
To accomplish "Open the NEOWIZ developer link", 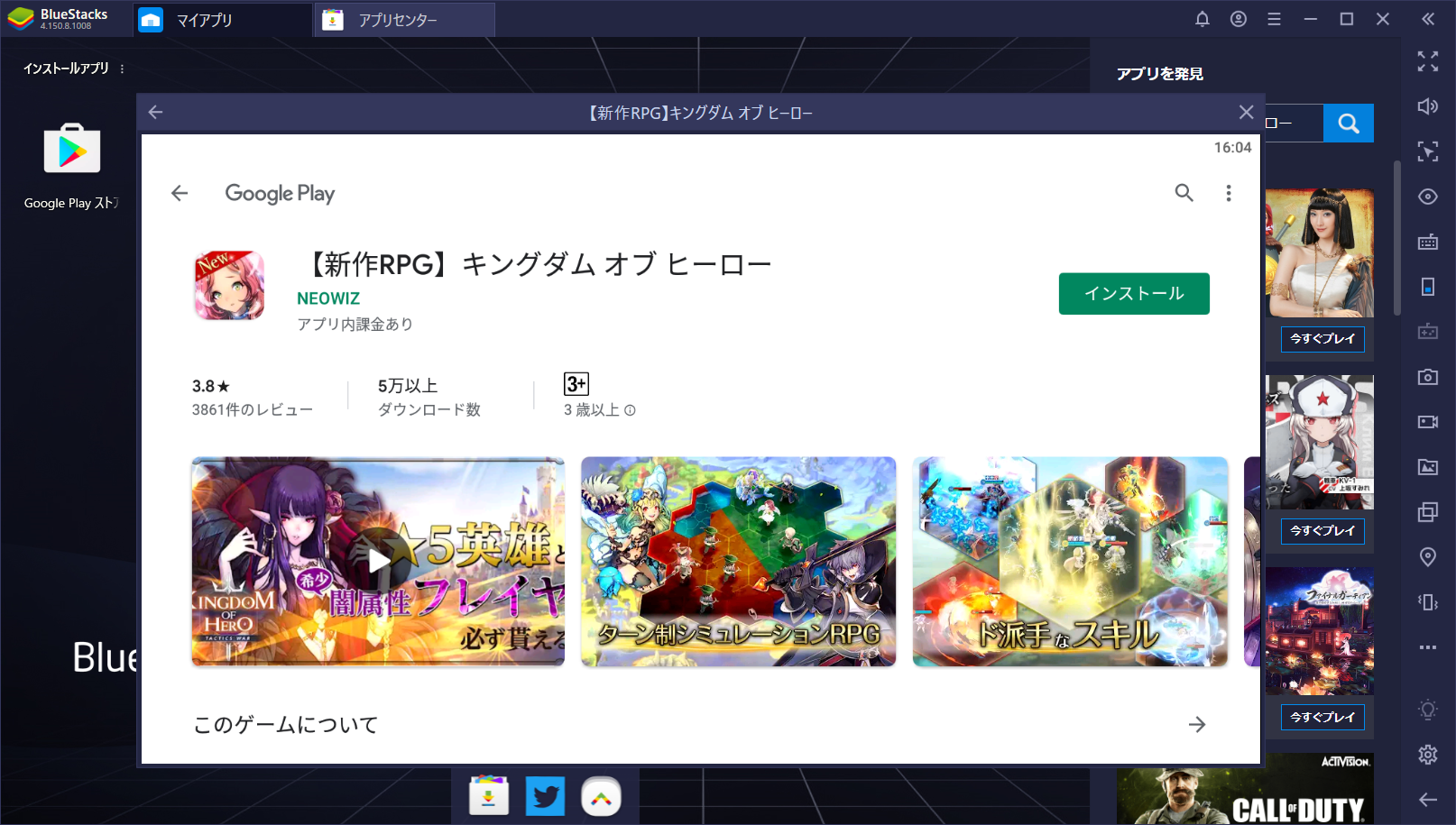I will (328, 298).
